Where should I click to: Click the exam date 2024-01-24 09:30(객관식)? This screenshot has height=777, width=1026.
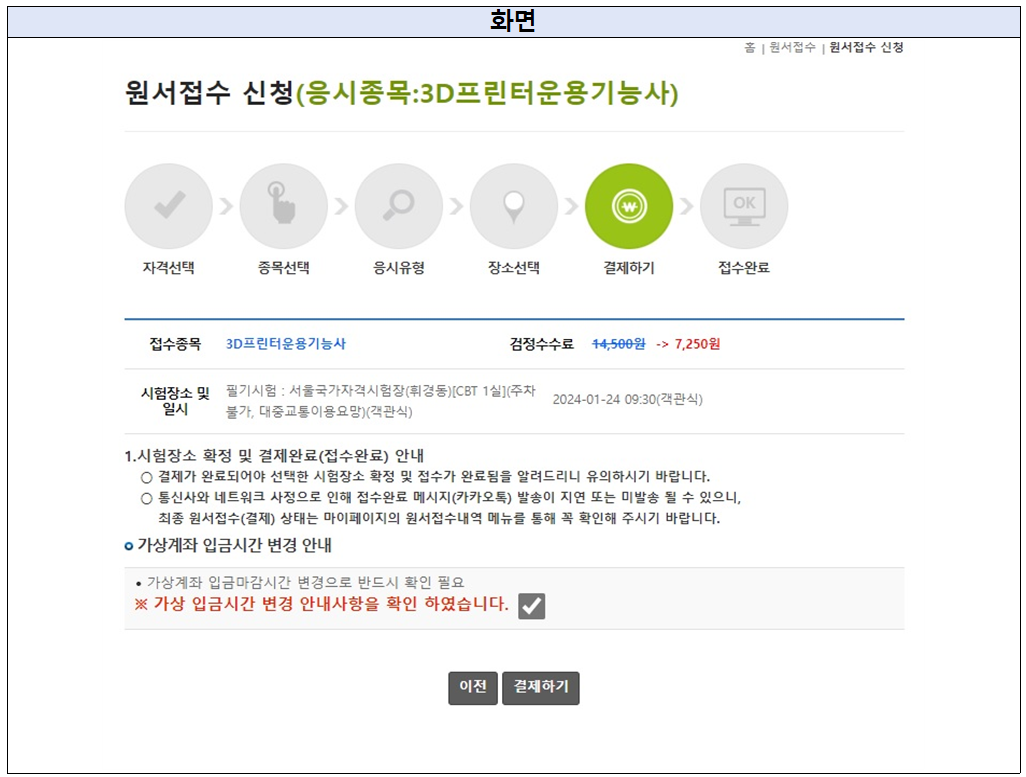pos(628,399)
